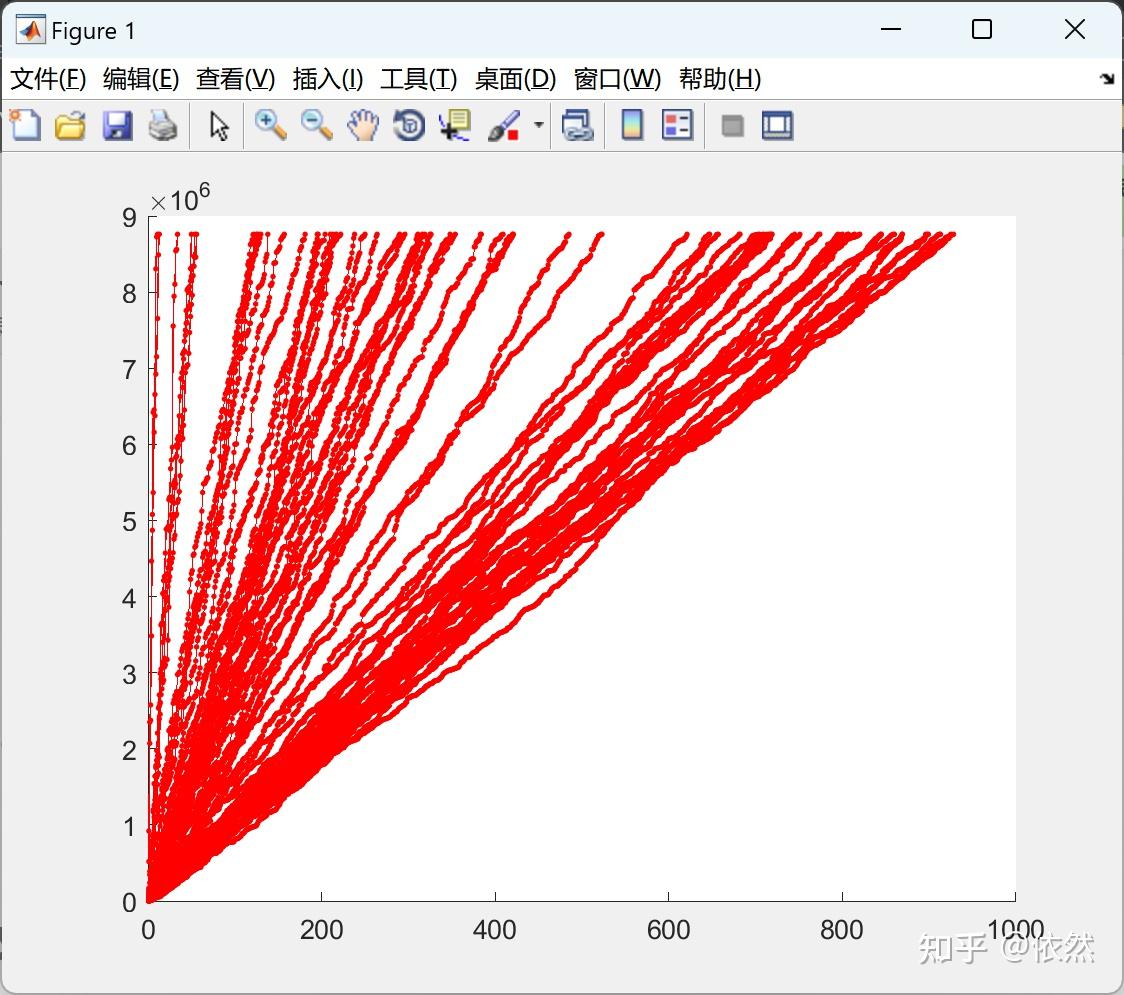
Task: Enable Rotate 3D mode
Action: click(x=409, y=125)
